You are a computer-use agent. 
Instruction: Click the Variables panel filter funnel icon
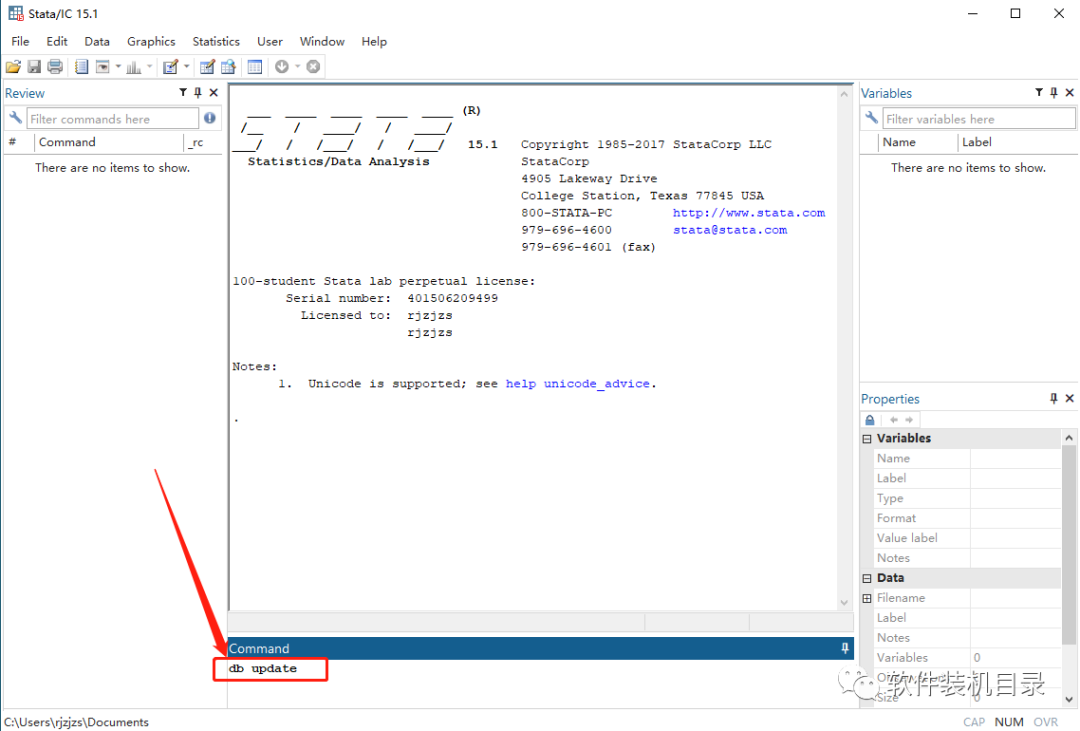click(1039, 92)
